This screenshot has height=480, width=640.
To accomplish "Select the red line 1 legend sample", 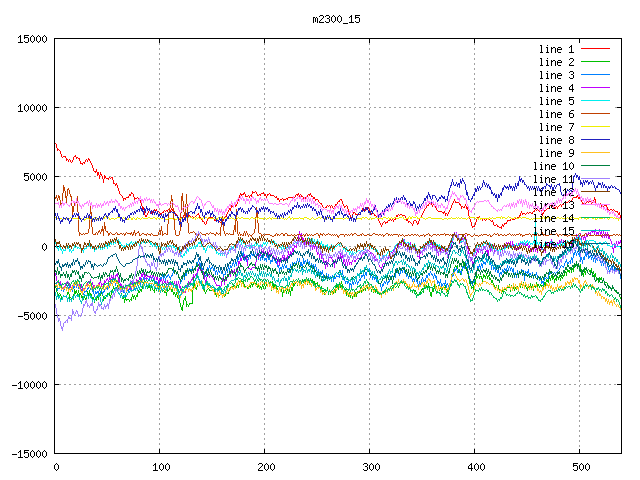I will pyautogui.click(x=595, y=49).
